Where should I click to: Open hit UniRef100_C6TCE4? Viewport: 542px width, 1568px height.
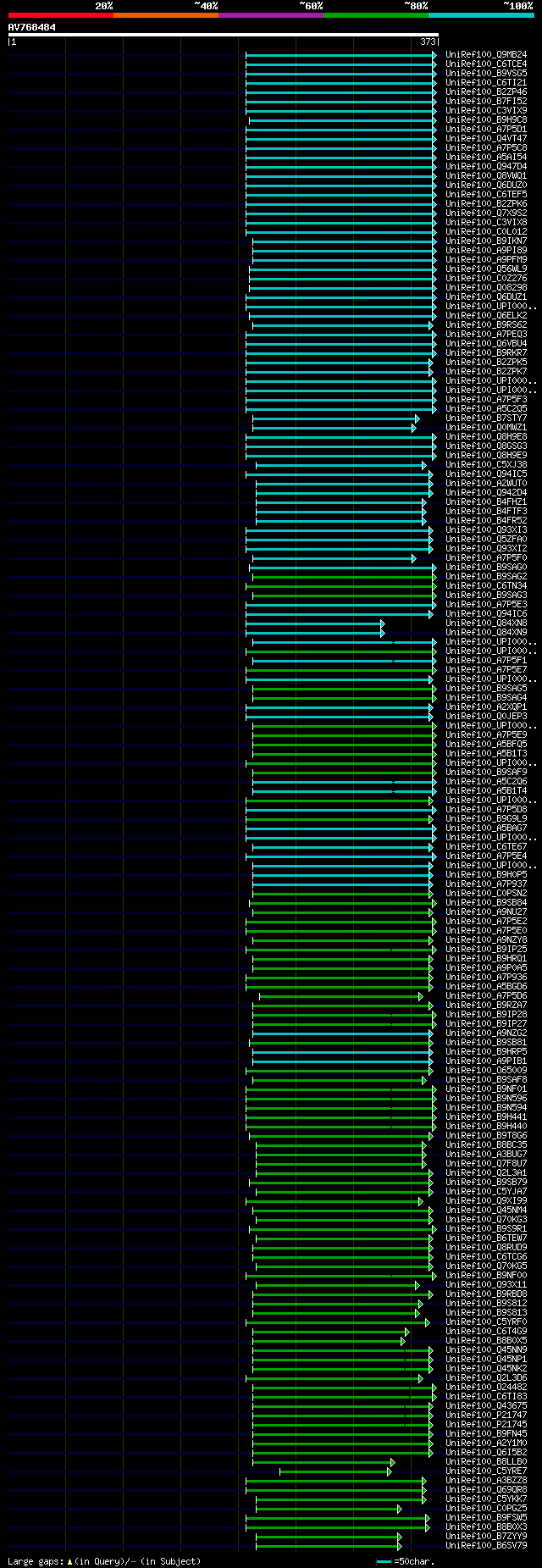point(486,64)
